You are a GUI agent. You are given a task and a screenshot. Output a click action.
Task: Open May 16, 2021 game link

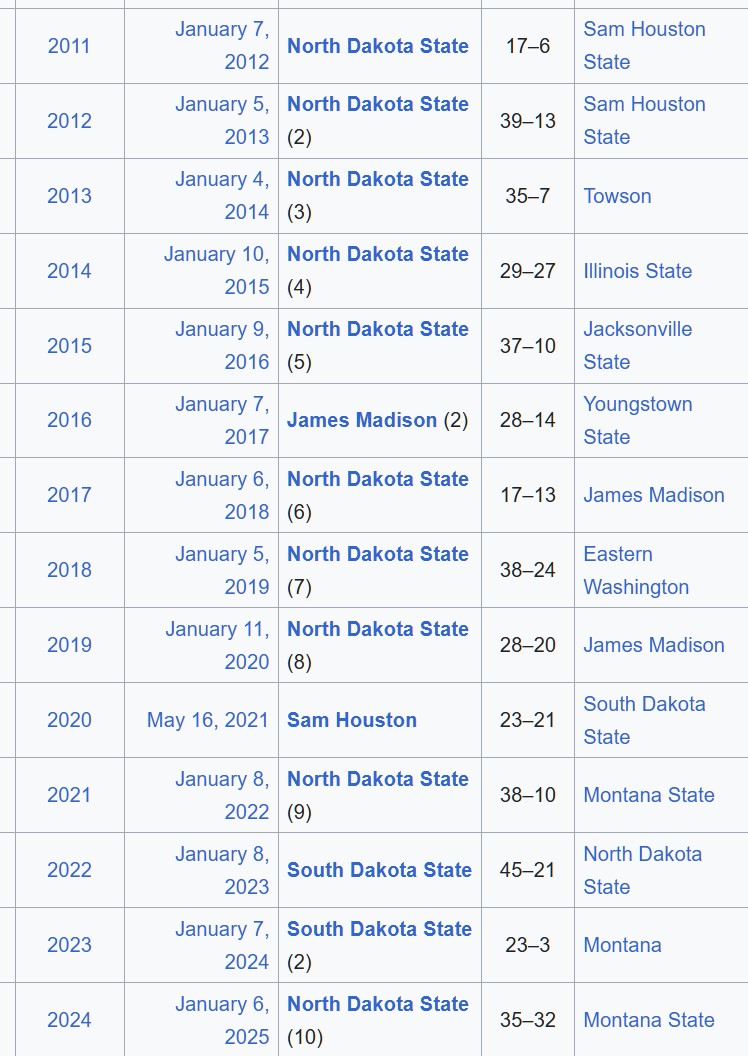(207, 720)
